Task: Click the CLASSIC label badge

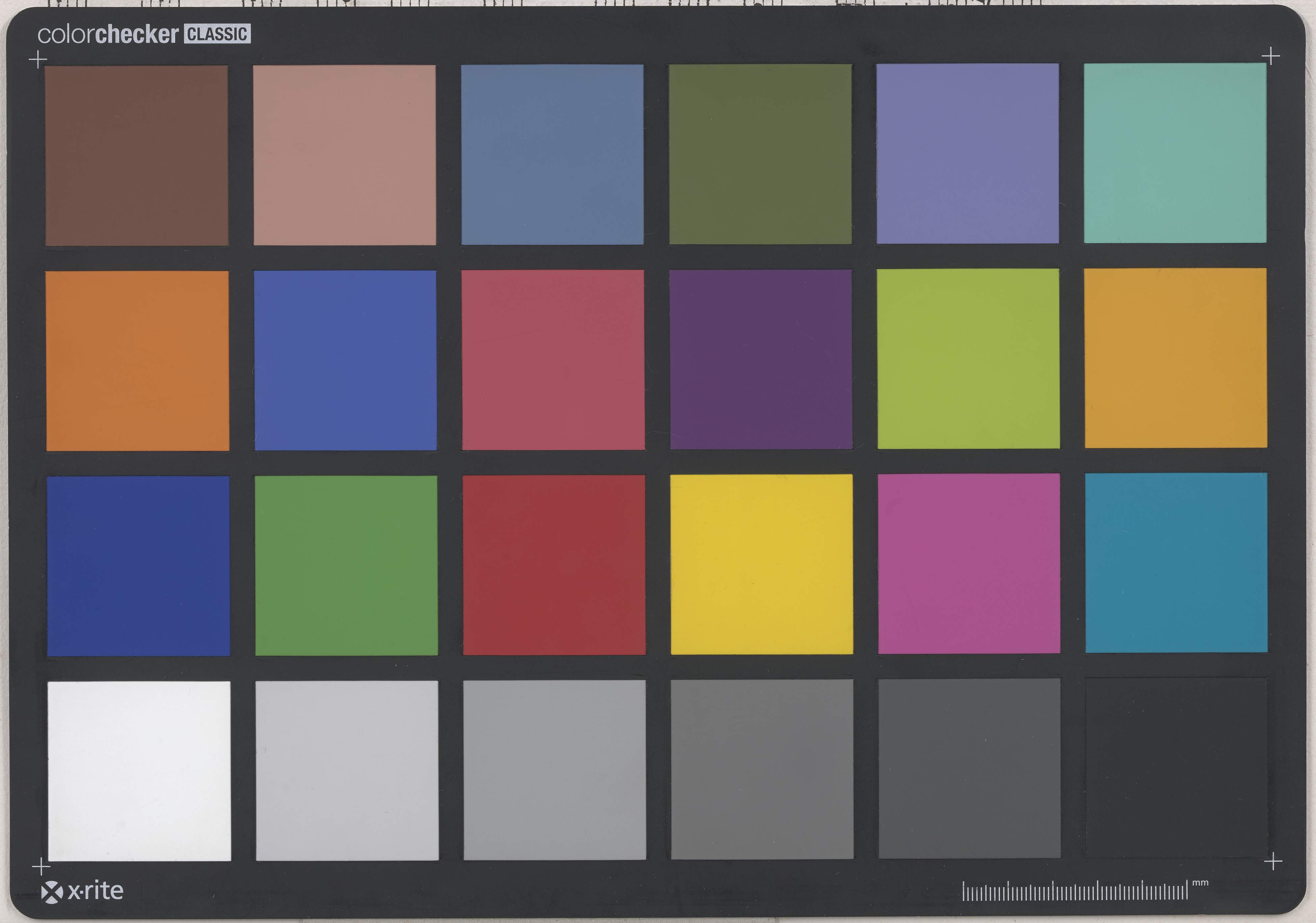Action: tap(217, 35)
